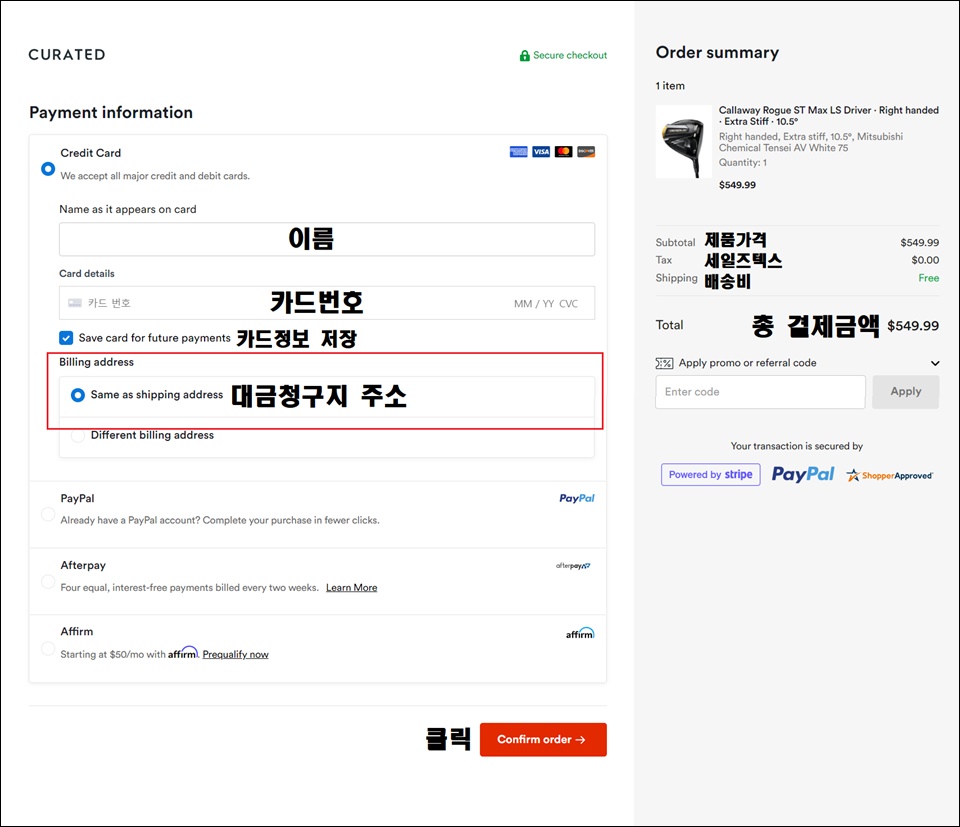Click the CURATED logo
The height and width of the screenshot is (827, 960).
(x=67, y=54)
